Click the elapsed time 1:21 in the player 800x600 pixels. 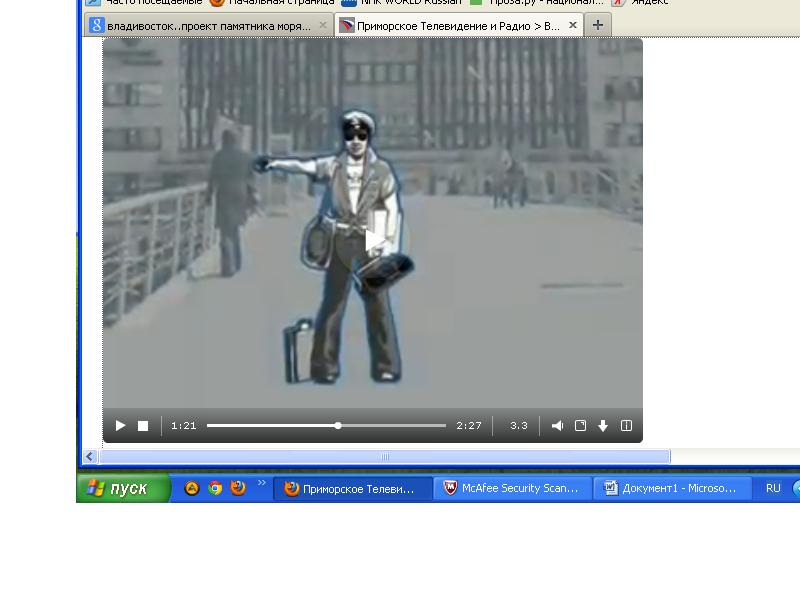(x=184, y=426)
